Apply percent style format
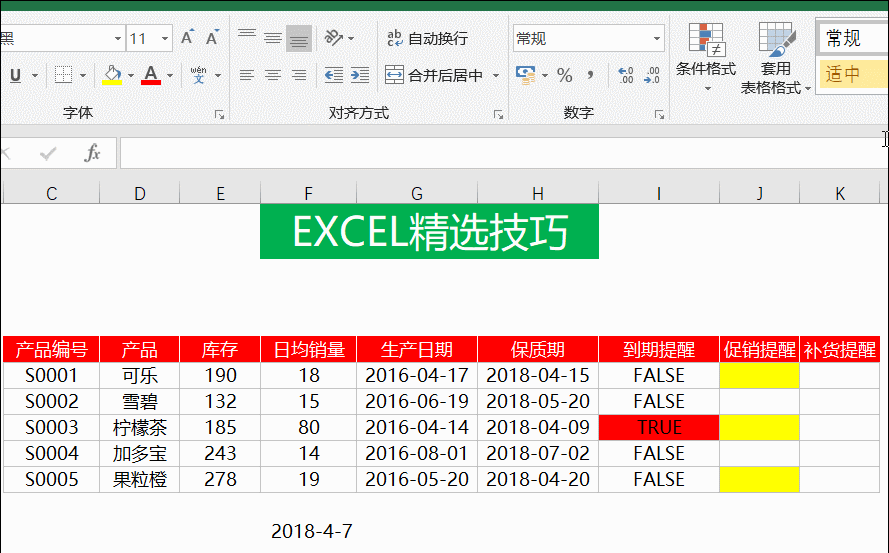Viewport: 889px width, 553px height. pyautogui.click(x=564, y=75)
